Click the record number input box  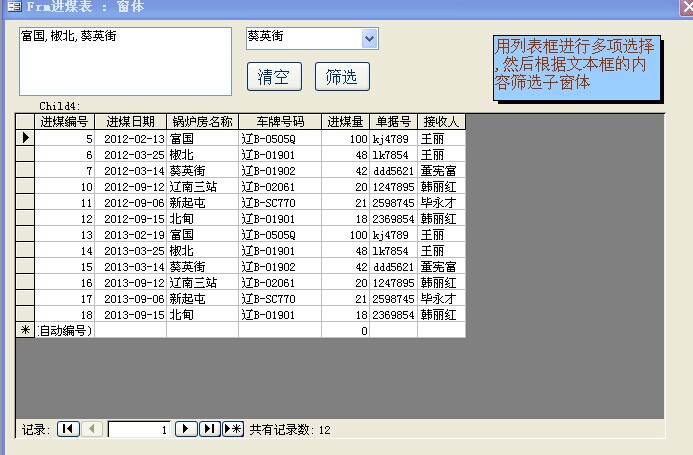138,429
